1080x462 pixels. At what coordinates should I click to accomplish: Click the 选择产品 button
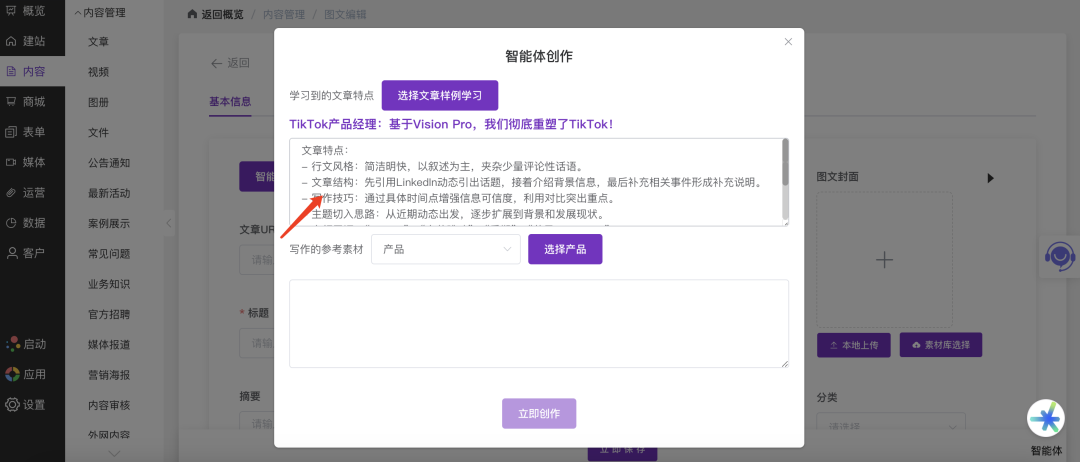point(565,249)
